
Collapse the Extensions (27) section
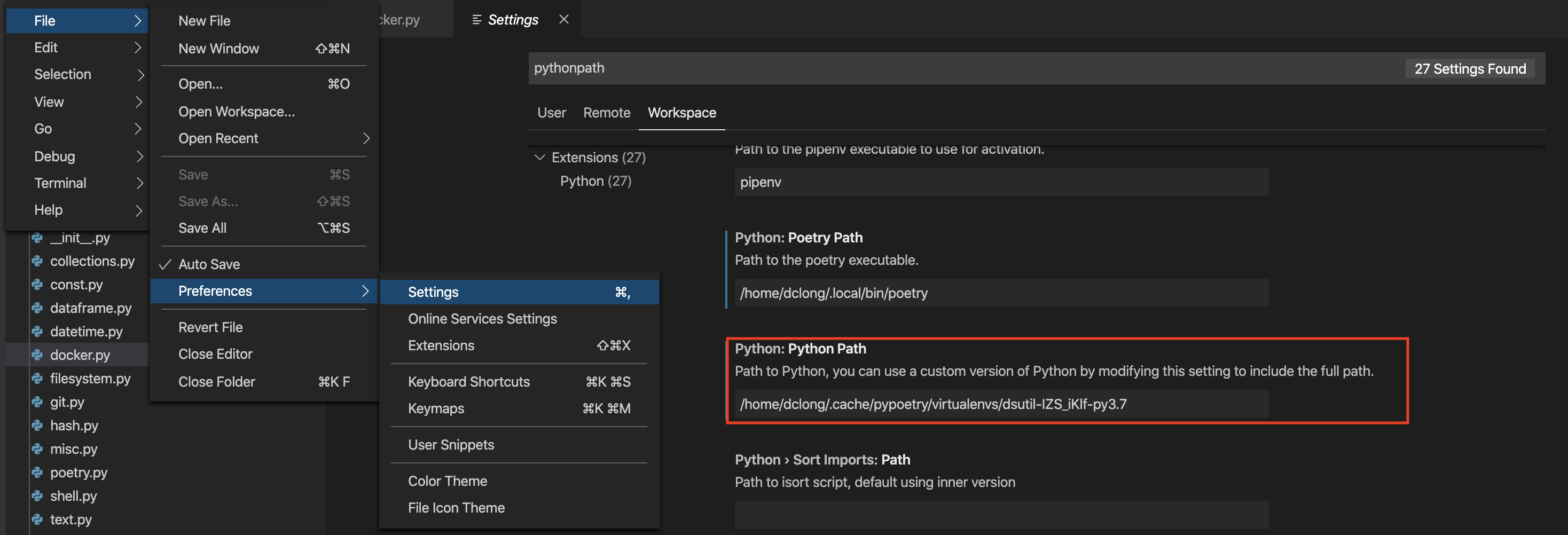540,157
